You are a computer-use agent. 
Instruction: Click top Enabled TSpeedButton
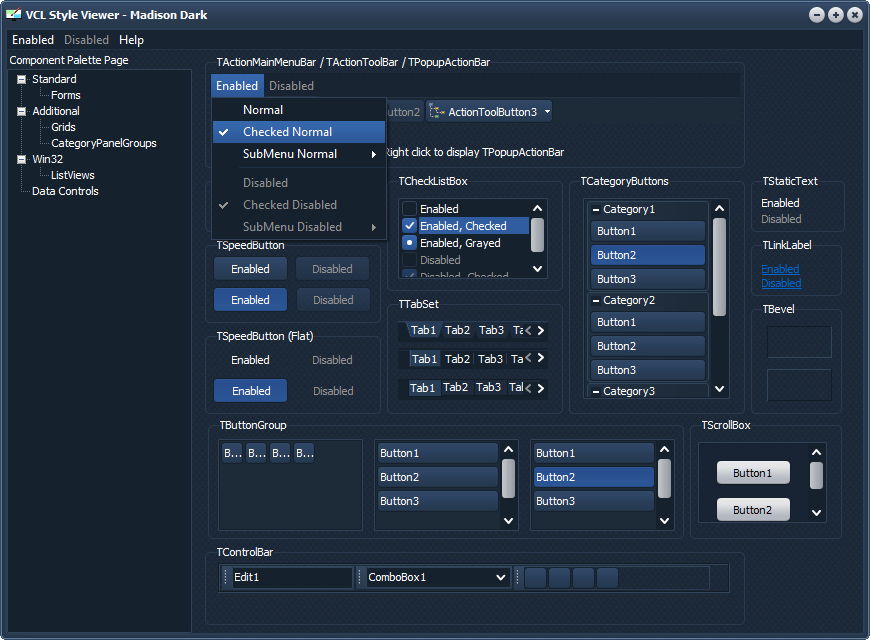coord(250,269)
